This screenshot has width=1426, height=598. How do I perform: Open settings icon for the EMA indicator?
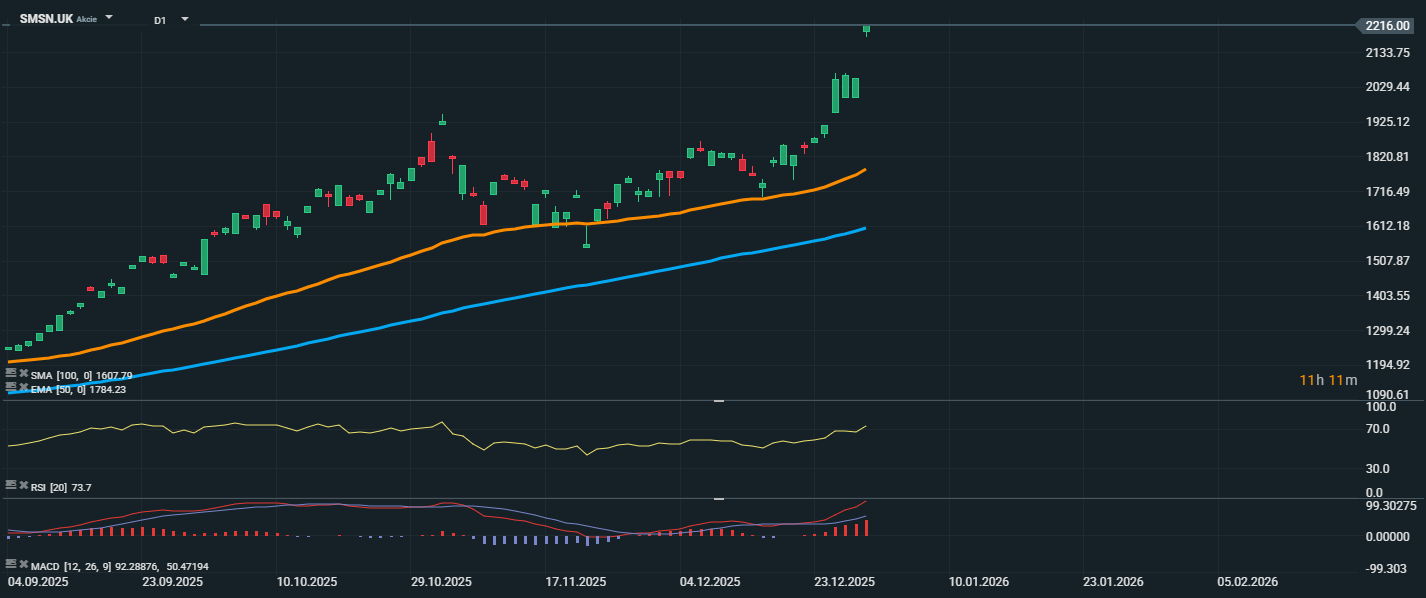click(11, 388)
